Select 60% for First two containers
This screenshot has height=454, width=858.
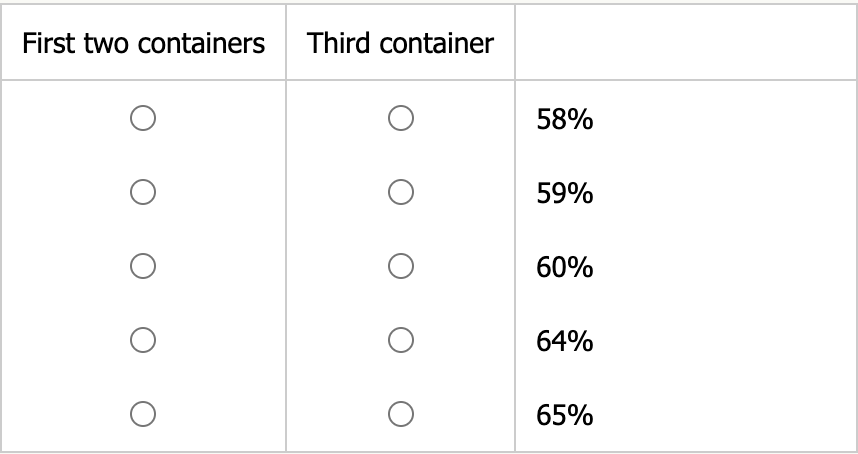[142, 265]
